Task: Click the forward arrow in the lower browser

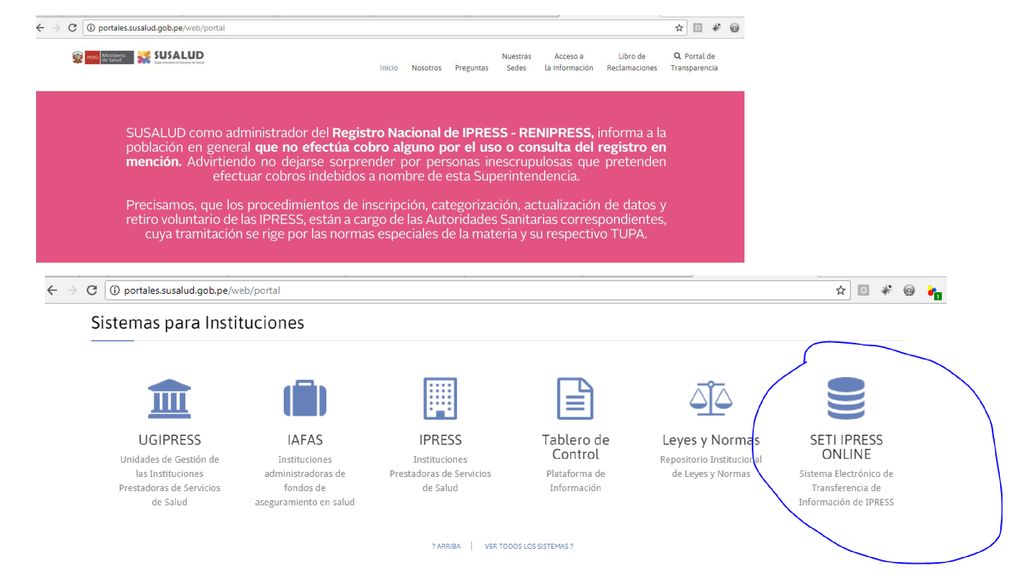Action: point(72,291)
